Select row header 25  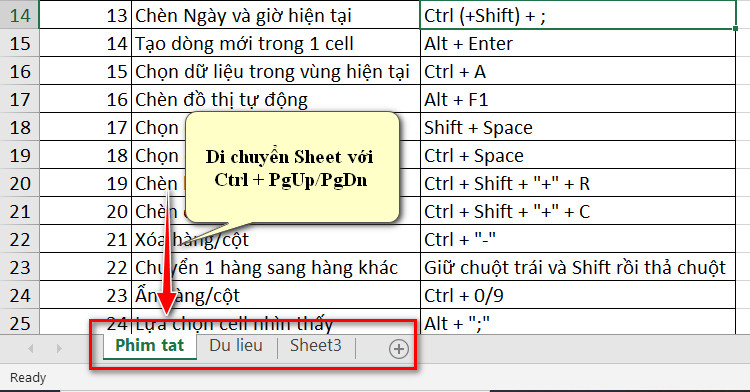(20, 322)
